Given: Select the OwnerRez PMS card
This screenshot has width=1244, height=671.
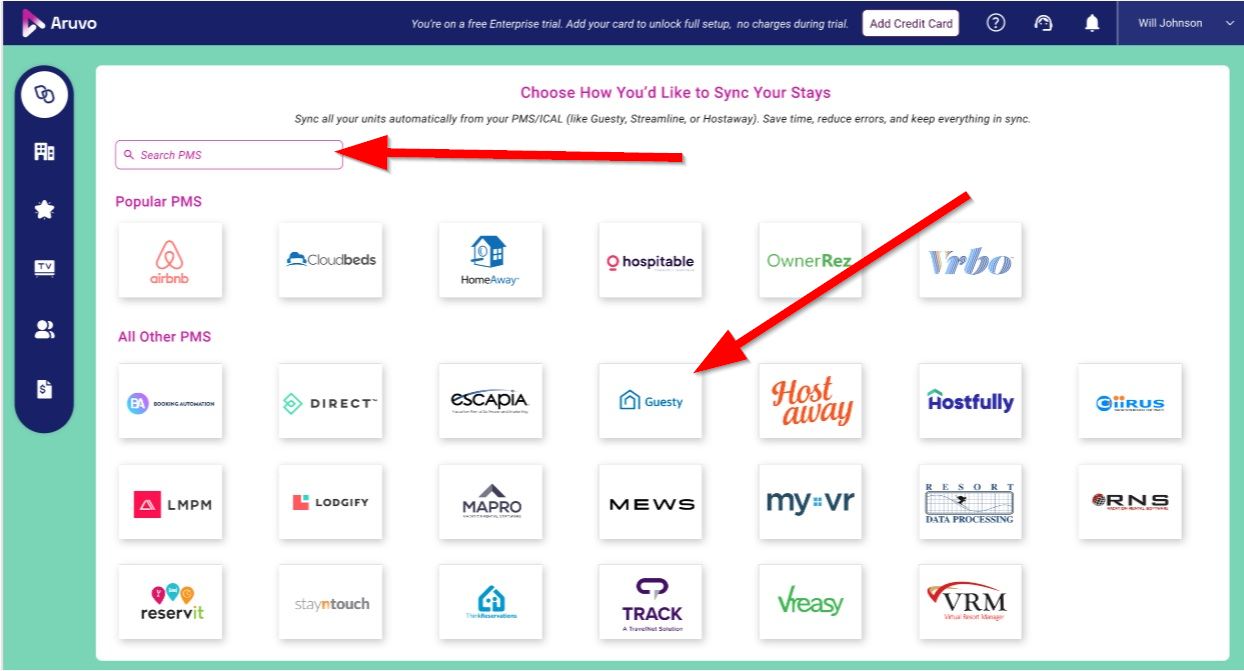Looking at the screenshot, I should point(810,260).
